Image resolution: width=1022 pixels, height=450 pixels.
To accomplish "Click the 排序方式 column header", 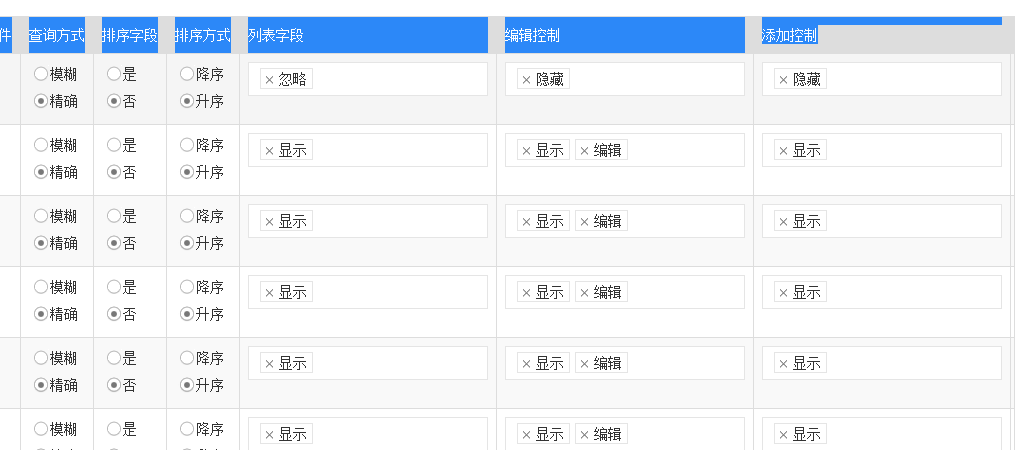I will [202, 36].
